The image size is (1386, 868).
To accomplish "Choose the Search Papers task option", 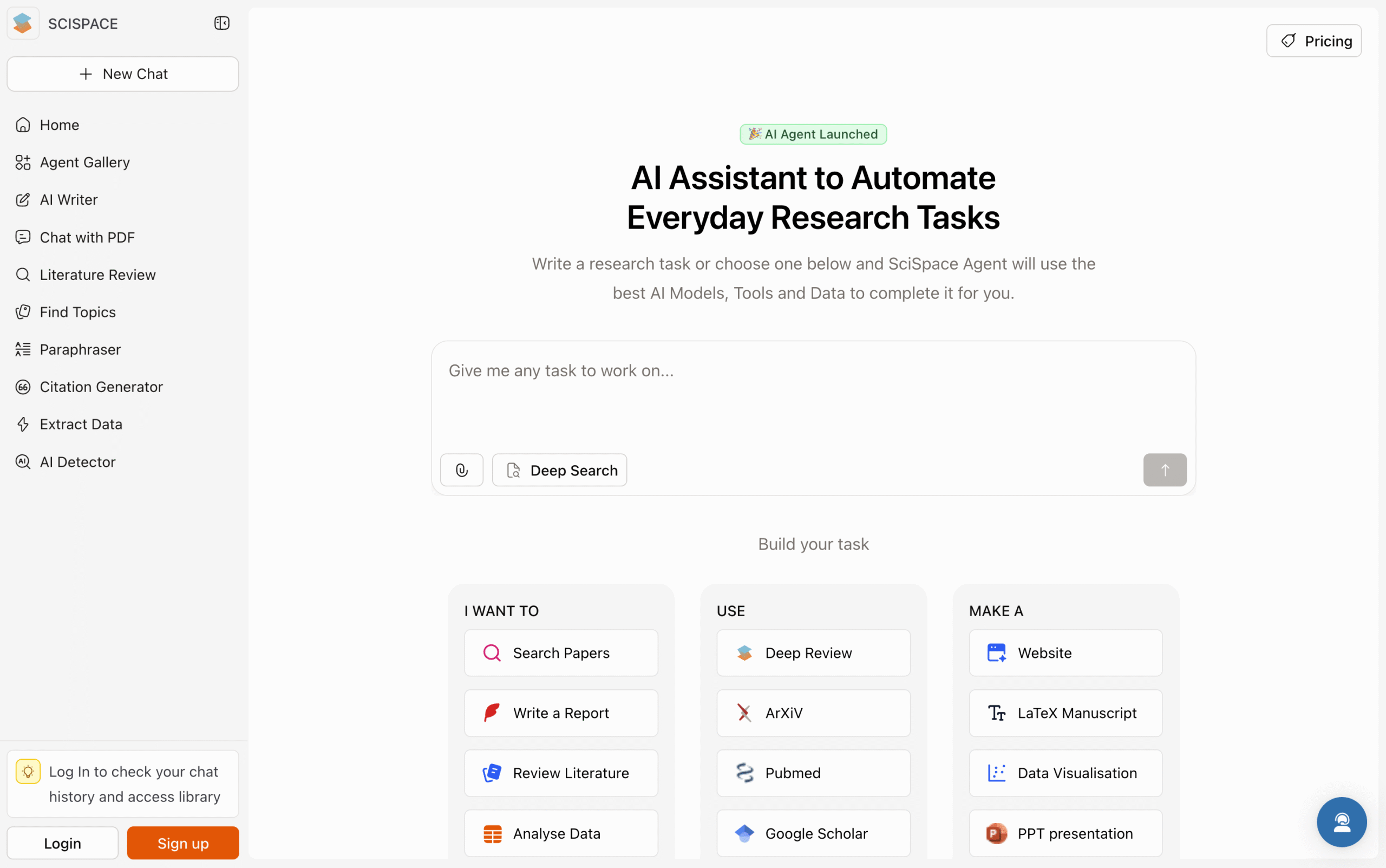I will pos(561,652).
